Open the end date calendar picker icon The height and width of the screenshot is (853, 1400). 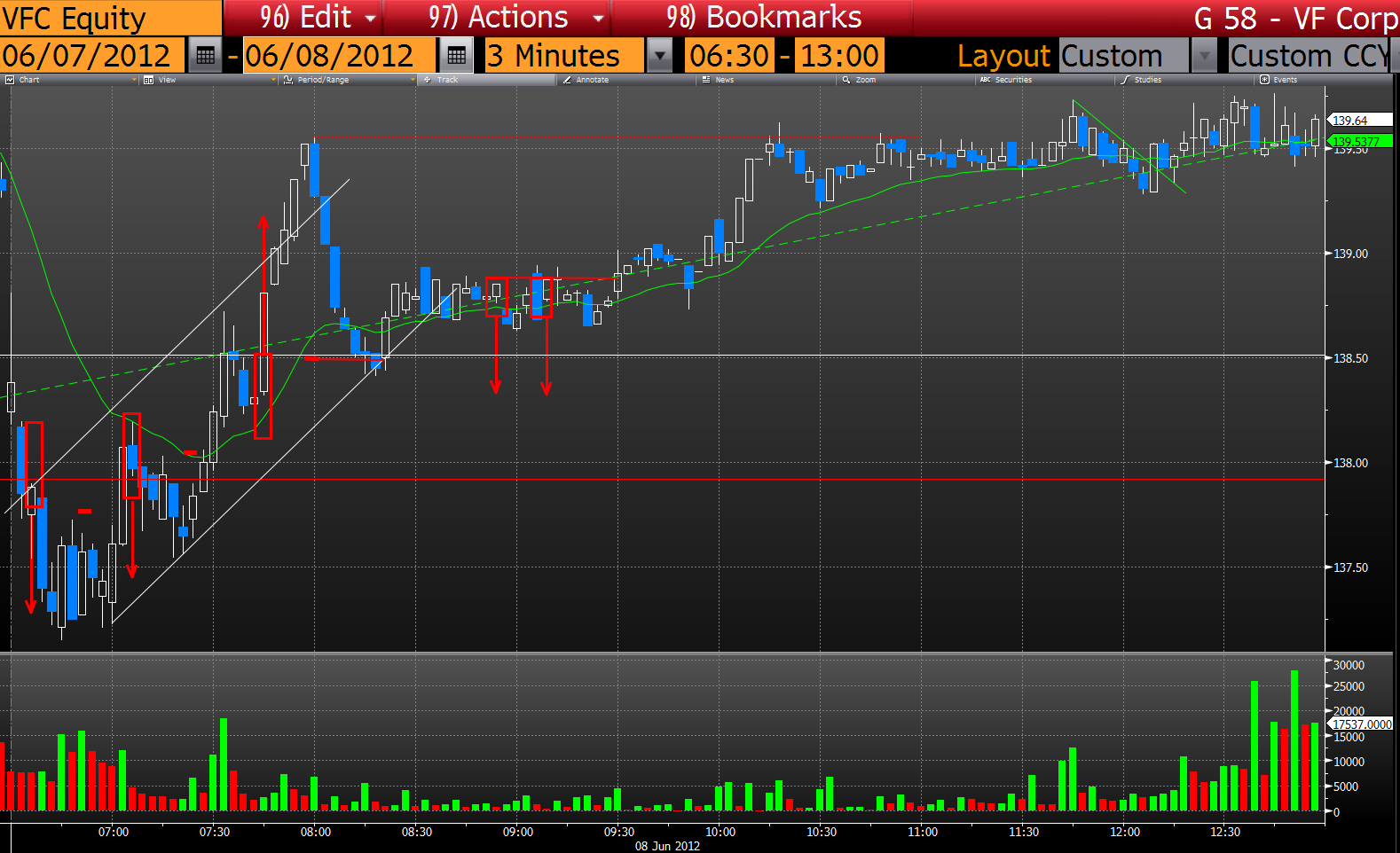456,56
